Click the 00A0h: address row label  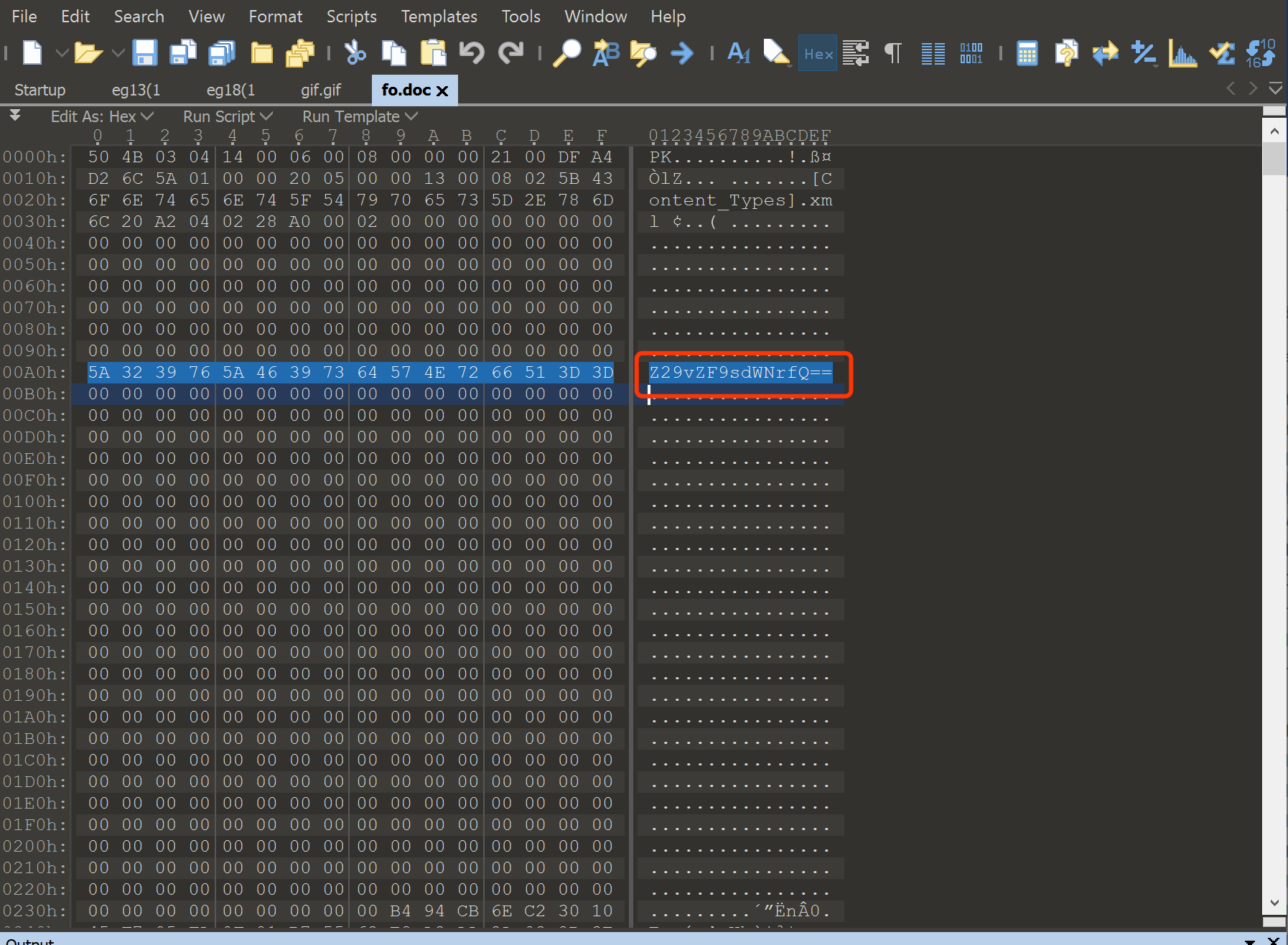34,372
